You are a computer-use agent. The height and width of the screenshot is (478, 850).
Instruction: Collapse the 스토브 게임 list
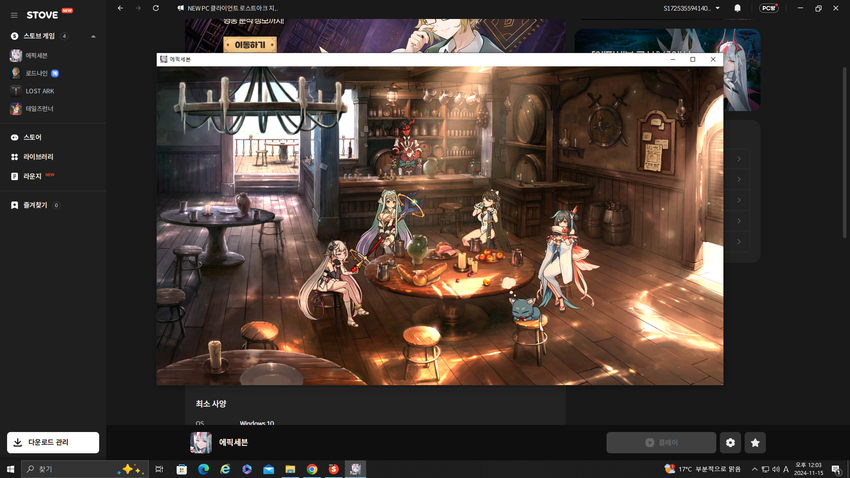[x=93, y=36]
